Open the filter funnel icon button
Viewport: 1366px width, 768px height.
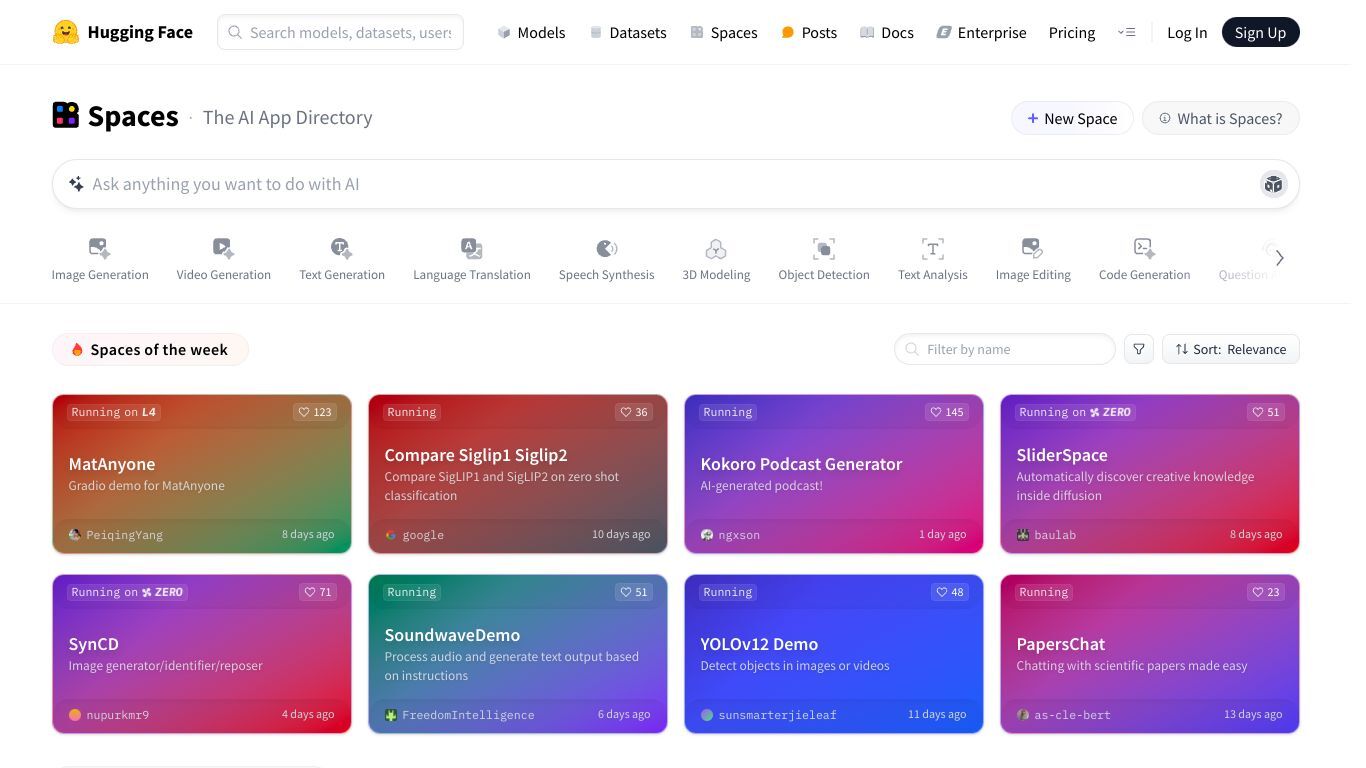coord(1139,349)
